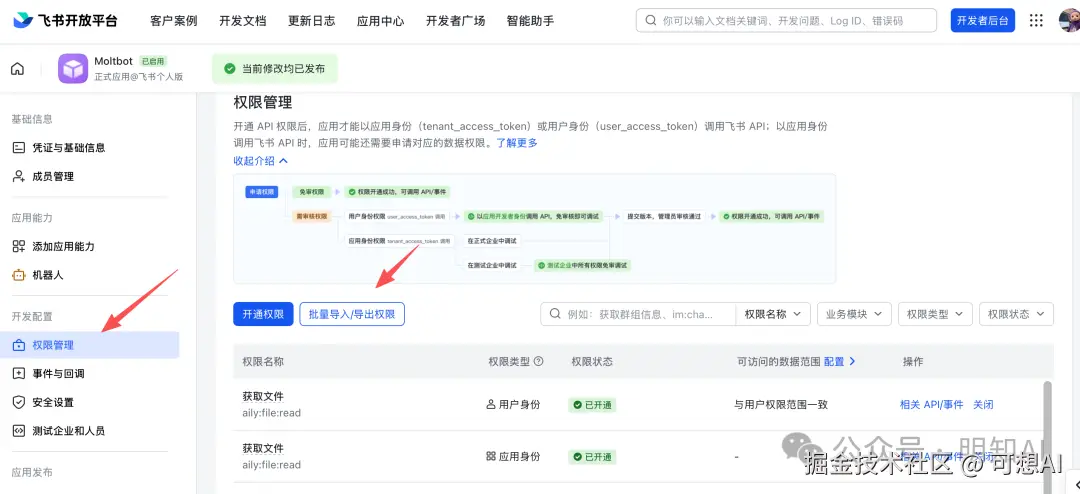The height and width of the screenshot is (494, 1080).
Task: Go to 智能助手 in top navigation
Action: [530, 21]
